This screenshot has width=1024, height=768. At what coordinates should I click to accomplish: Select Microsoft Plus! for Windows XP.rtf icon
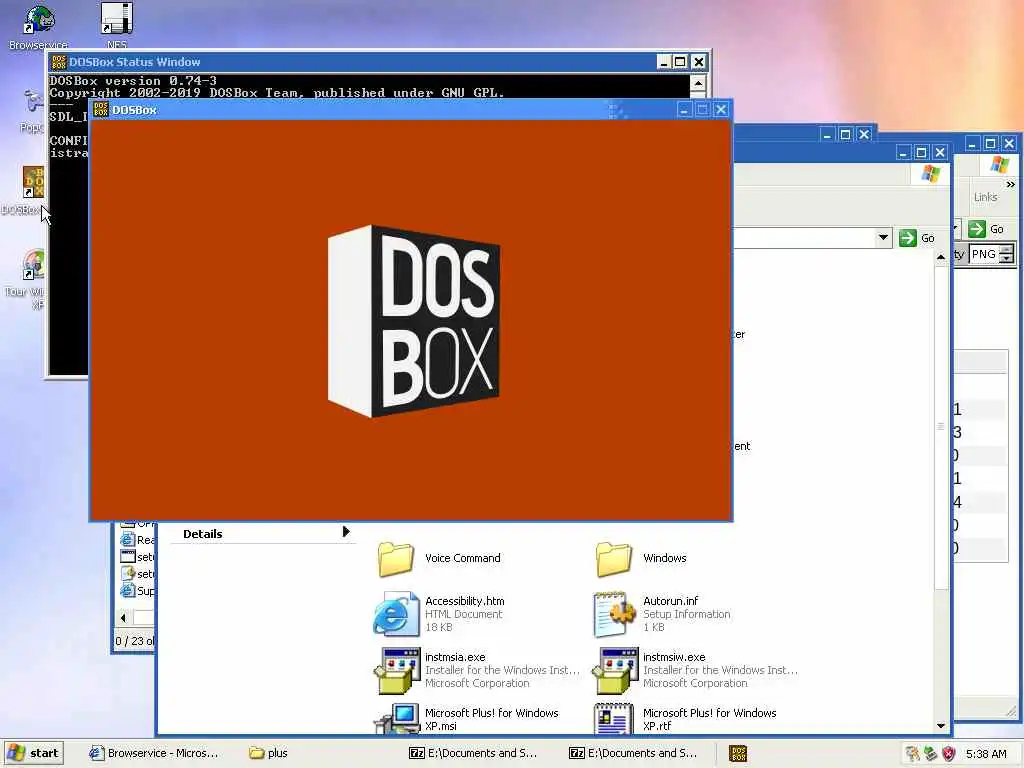[614, 718]
